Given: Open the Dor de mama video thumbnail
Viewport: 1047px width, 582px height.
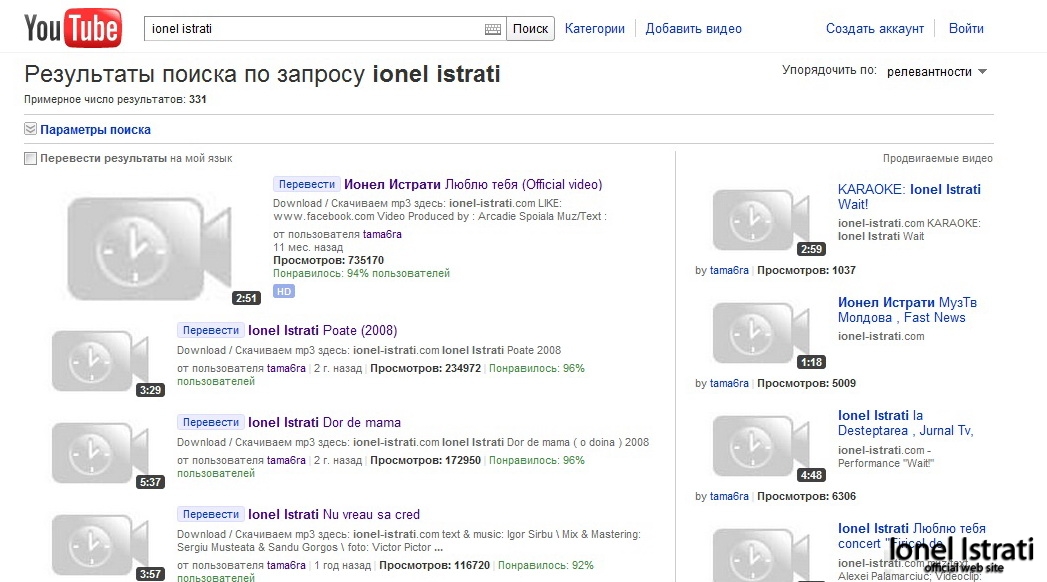Looking at the screenshot, I should click(x=100, y=452).
